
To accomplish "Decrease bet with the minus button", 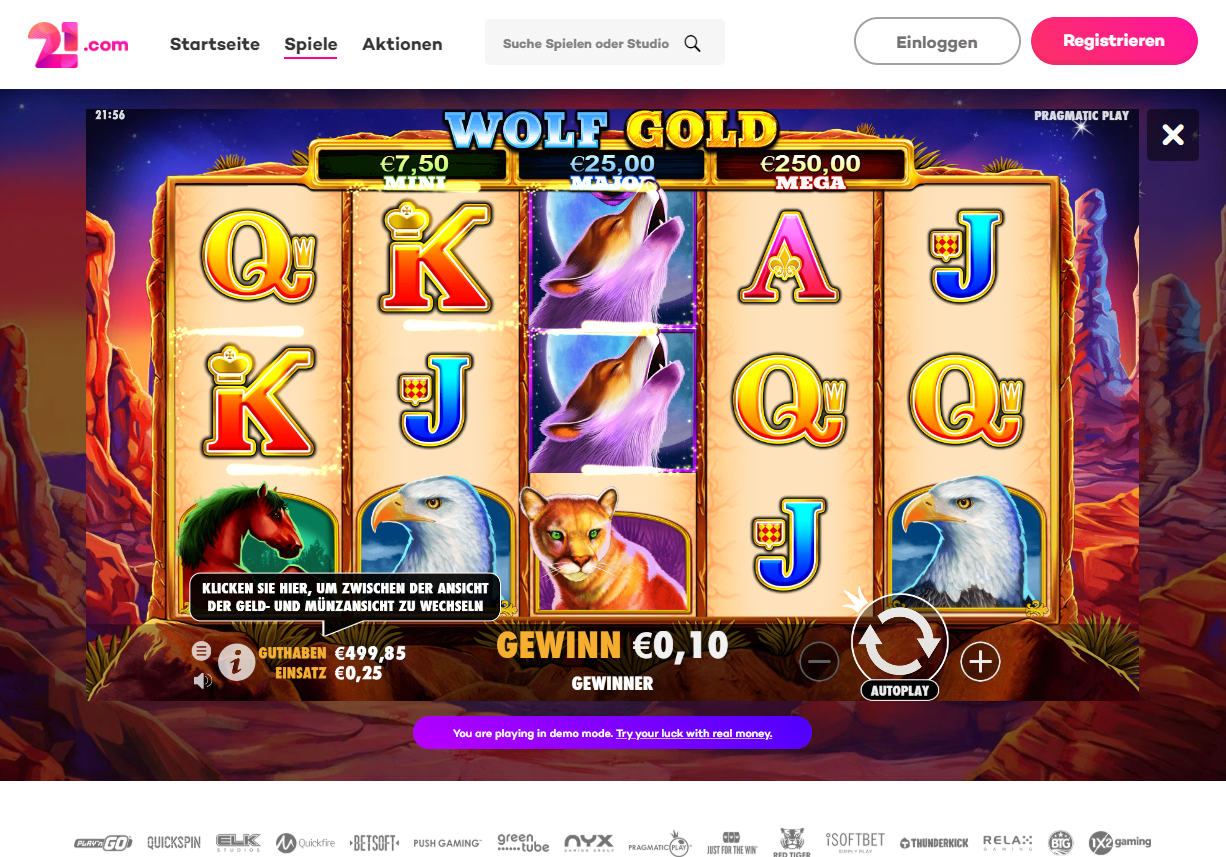I will 819,661.
